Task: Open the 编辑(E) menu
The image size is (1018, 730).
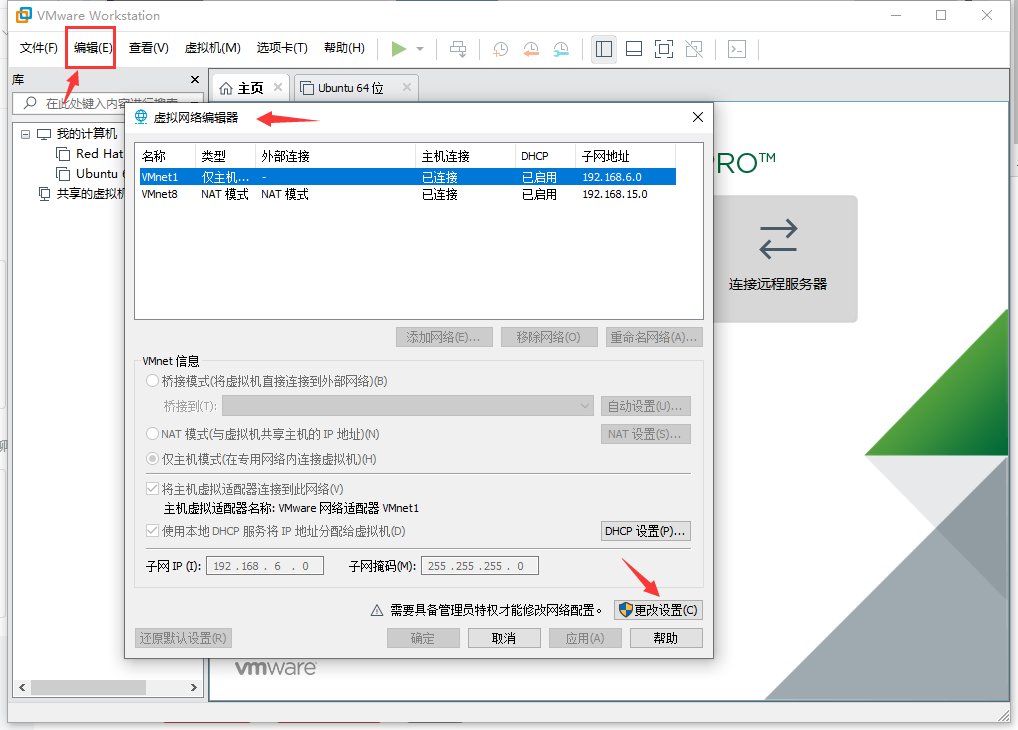Action: (x=93, y=48)
